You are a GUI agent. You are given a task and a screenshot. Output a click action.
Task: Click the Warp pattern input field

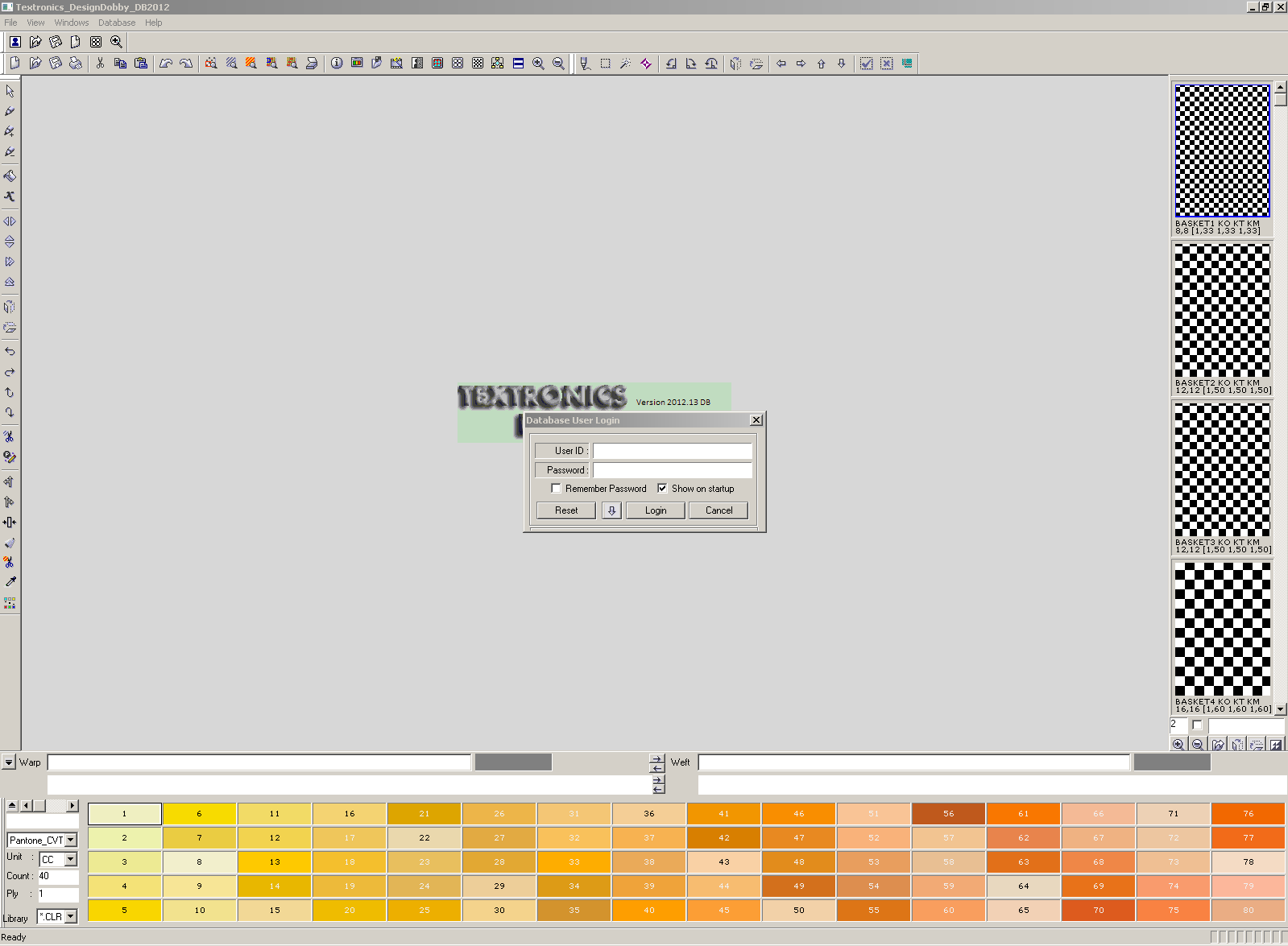(259, 762)
